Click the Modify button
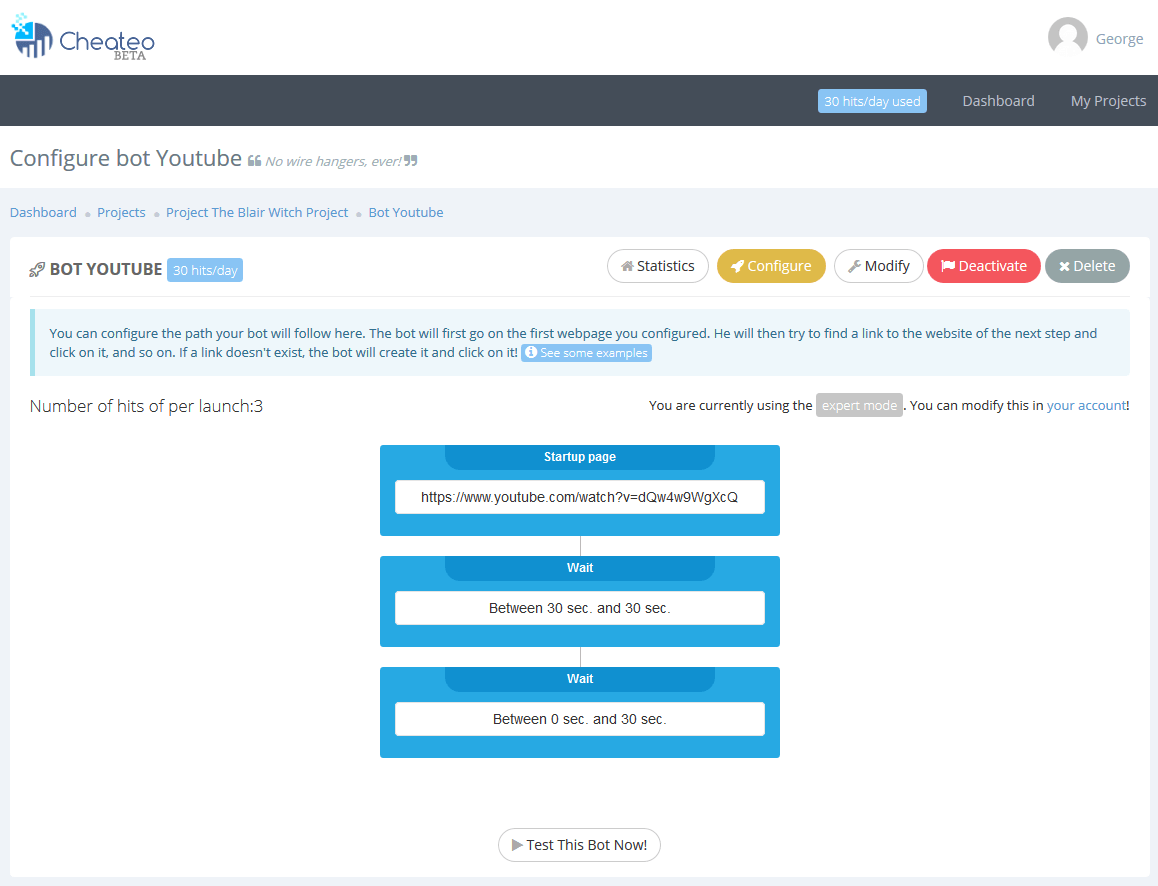Viewport: 1158px width, 886px height. click(x=878, y=266)
